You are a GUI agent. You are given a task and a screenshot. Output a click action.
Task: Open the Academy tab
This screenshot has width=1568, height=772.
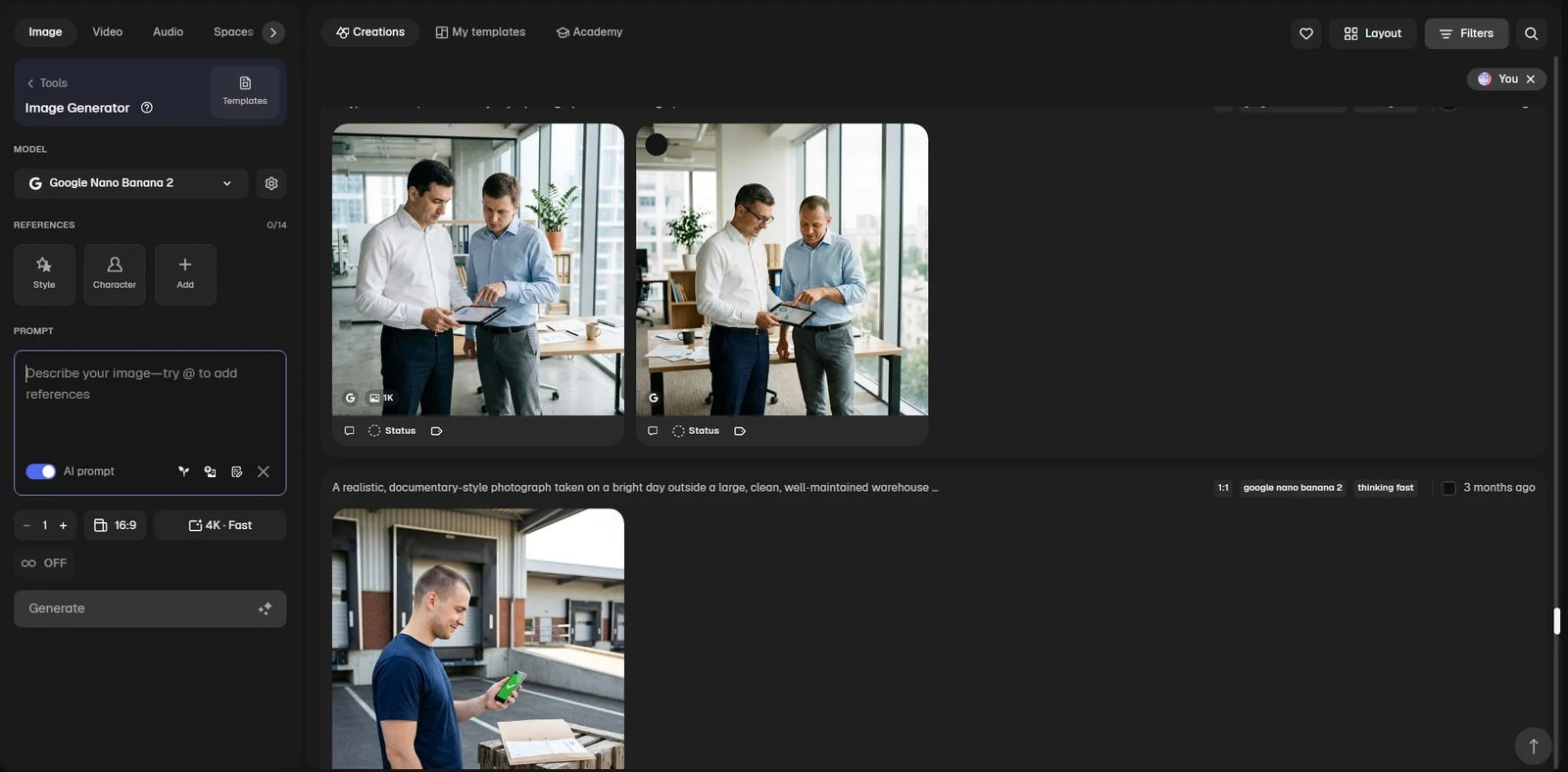click(590, 32)
